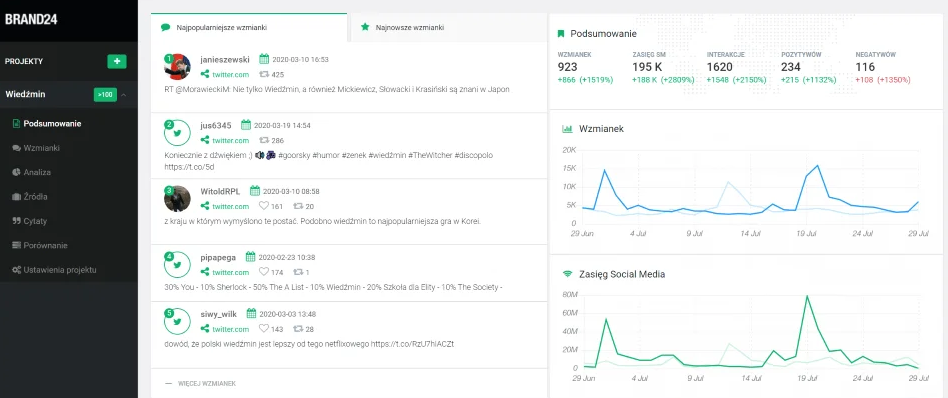Image resolution: width=948 pixels, height=398 pixels.
Task: Click the heart icon showing 174
Action: pos(264,272)
